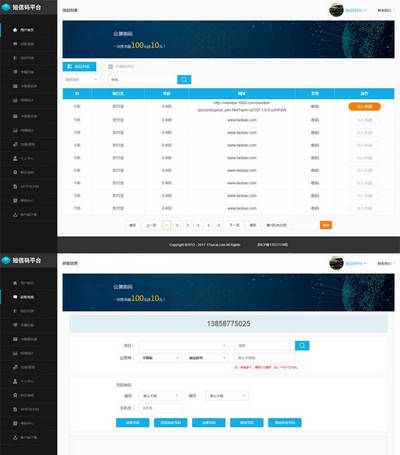Image resolution: width=400 pixels, height=455 pixels.
Task: Open the filter dropdown left of table search
Action: pyautogui.click(x=82, y=79)
